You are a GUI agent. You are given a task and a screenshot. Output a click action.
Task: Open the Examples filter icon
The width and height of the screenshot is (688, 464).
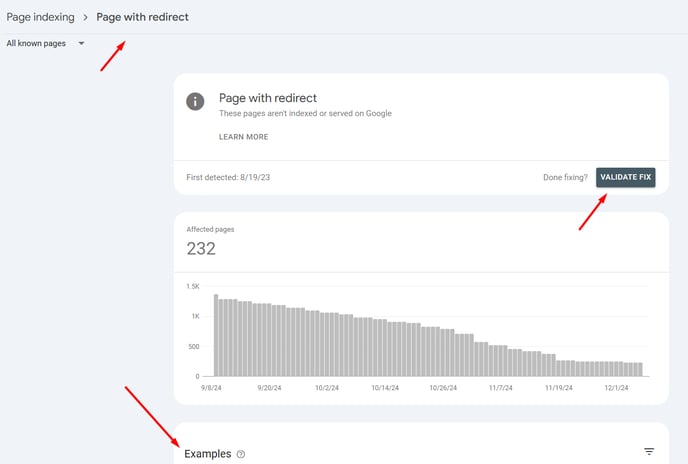click(649, 451)
